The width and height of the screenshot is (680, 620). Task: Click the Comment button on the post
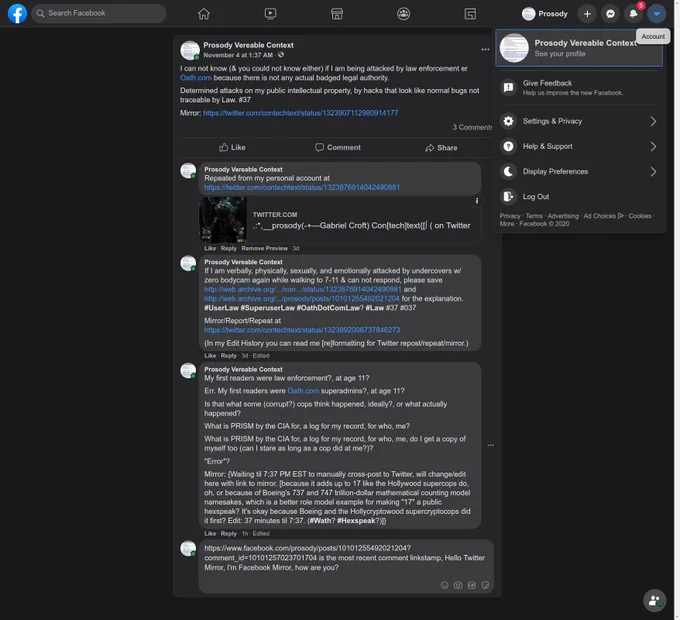(x=337, y=147)
